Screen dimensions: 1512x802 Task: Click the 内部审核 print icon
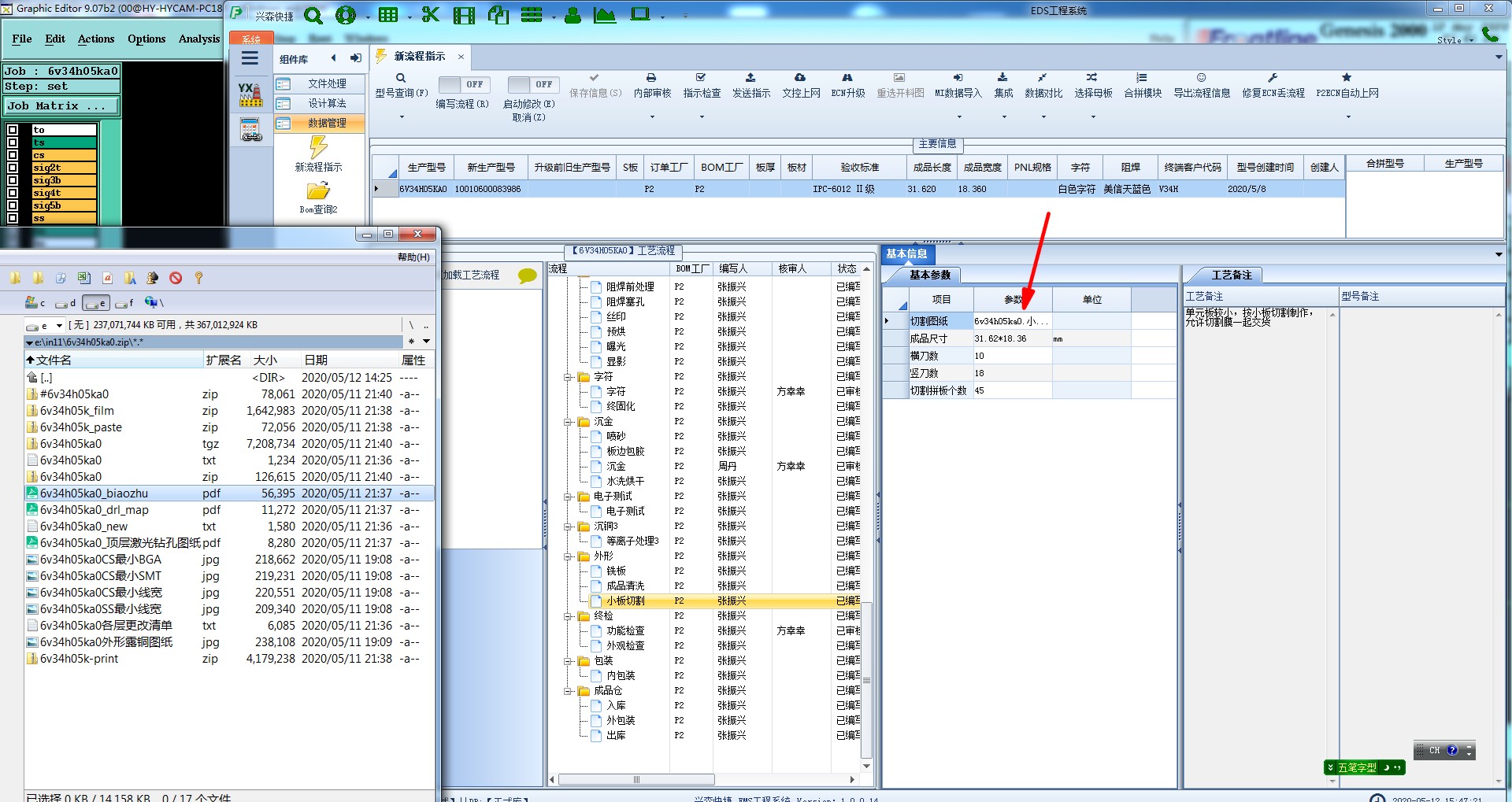coord(651,78)
